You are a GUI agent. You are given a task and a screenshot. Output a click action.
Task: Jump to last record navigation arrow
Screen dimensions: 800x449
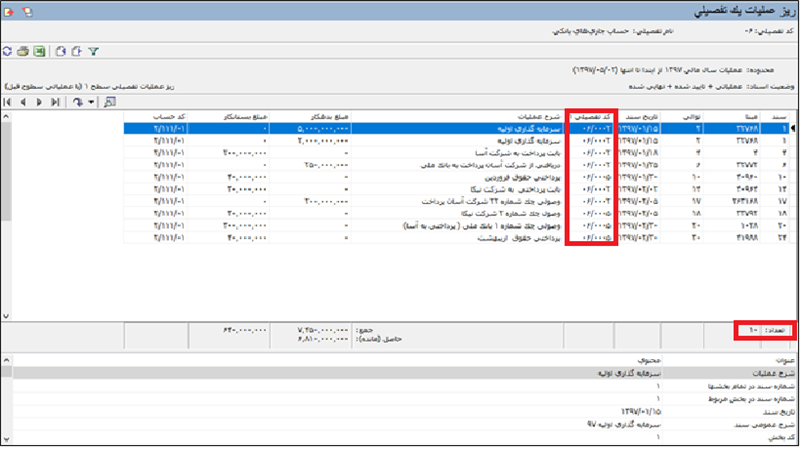[x=56, y=102]
